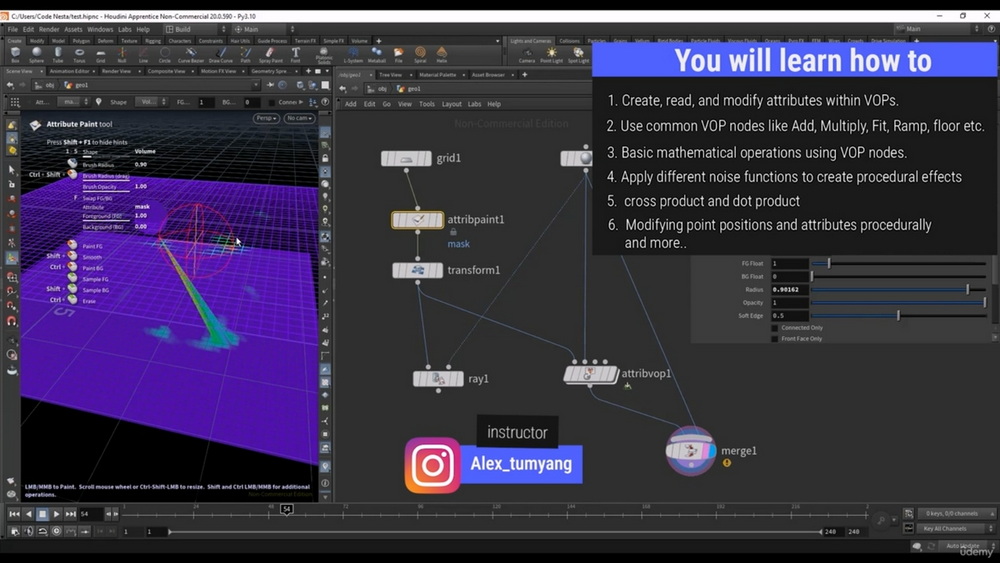The height and width of the screenshot is (563, 1000).
Task: Select the L-System shelf tool
Action: coord(353,55)
